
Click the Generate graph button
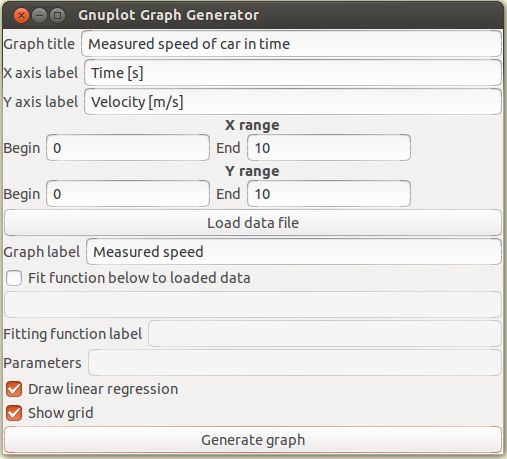coord(253,440)
